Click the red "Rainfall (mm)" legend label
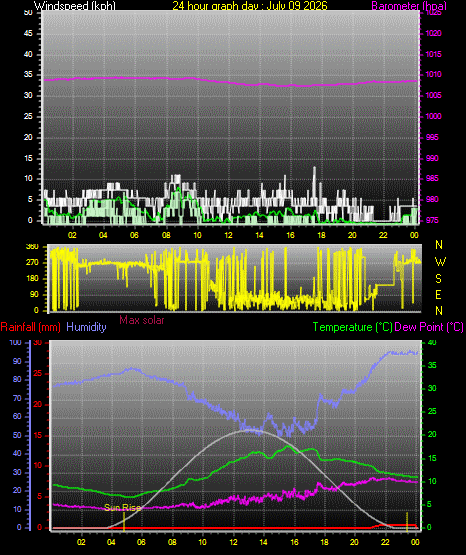The height and width of the screenshot is (555, 466). (x=30, y=327)
